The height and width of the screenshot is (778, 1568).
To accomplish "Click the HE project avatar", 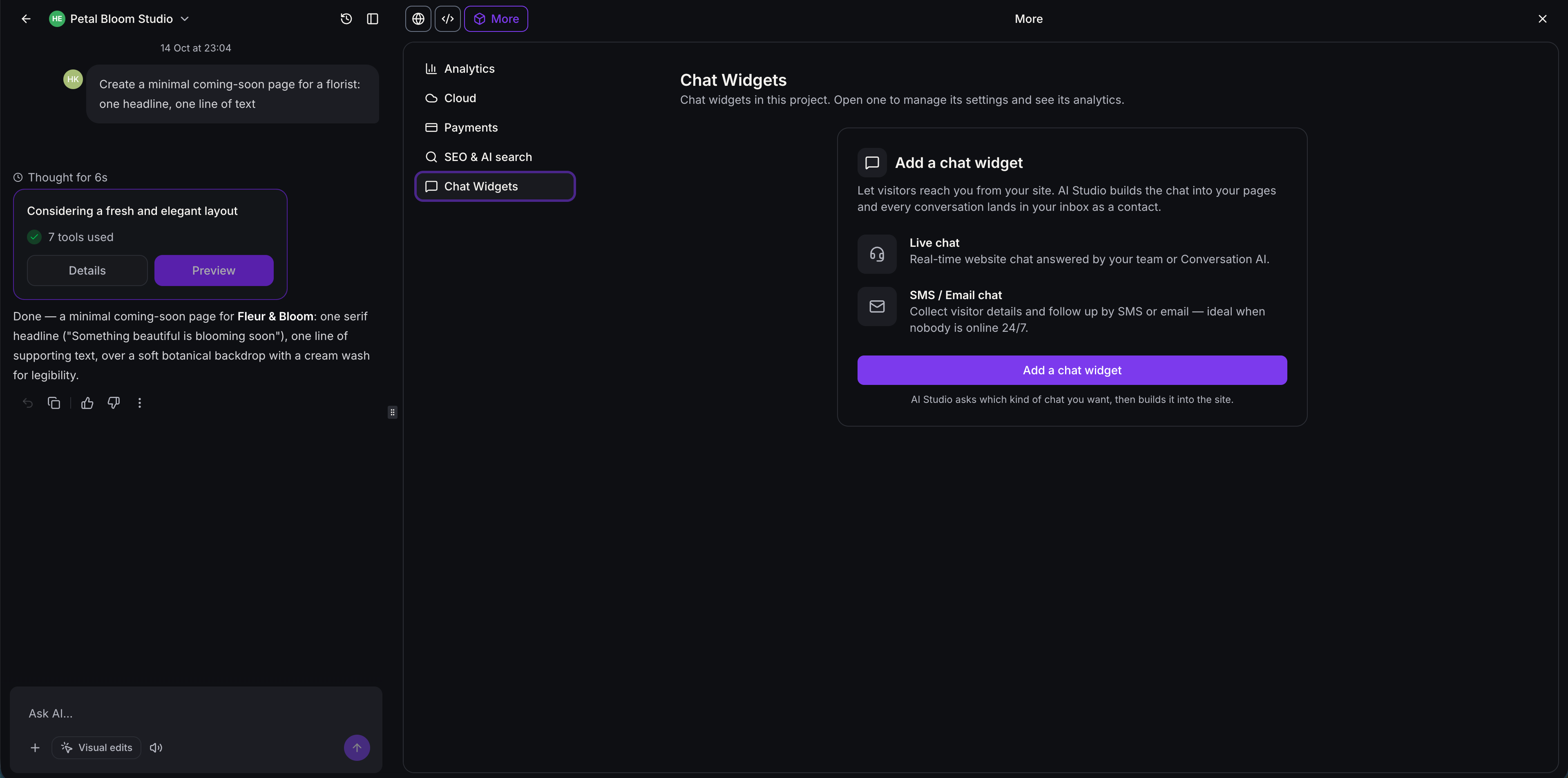I will 57,19.
